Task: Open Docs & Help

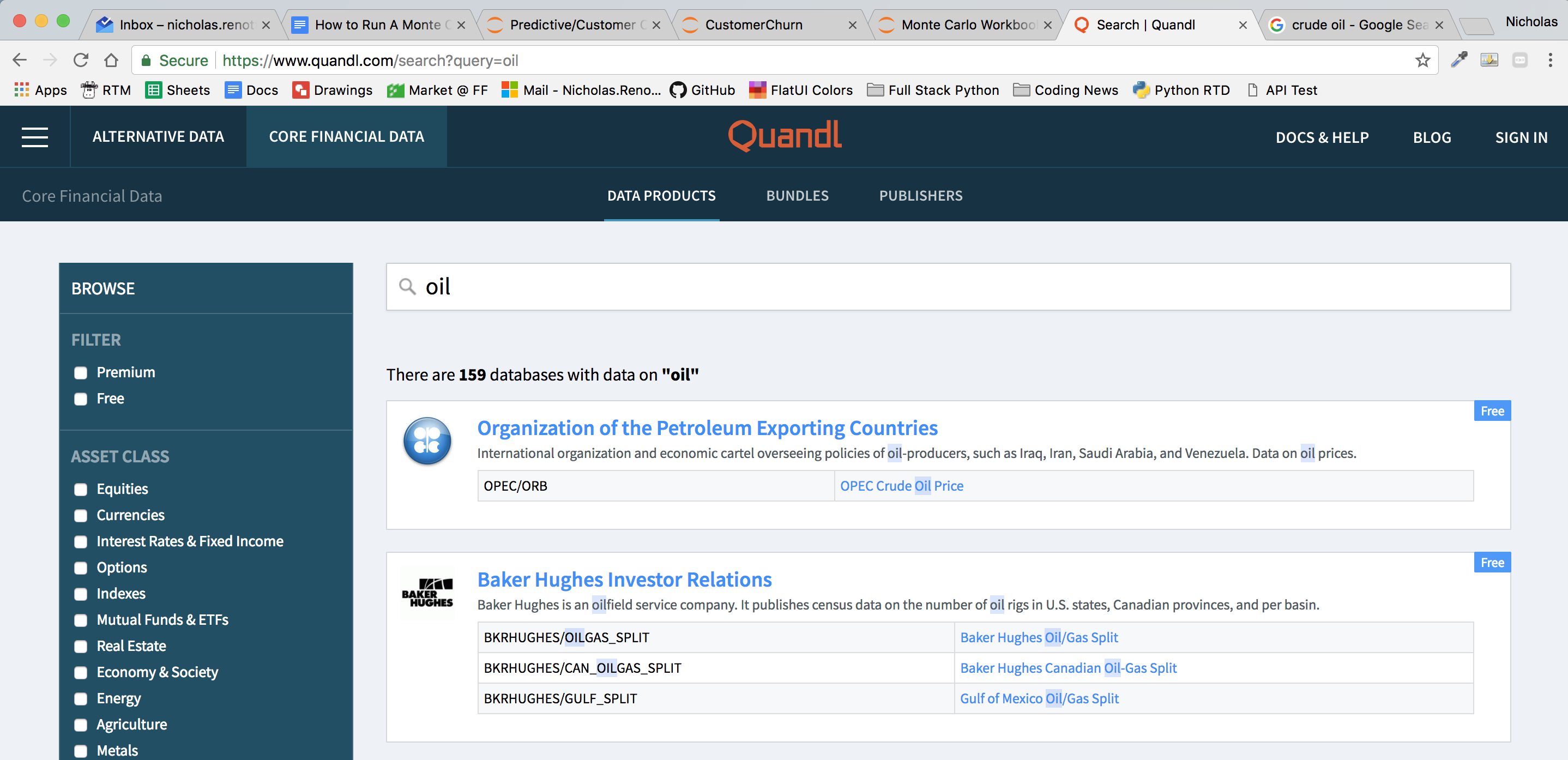Action: tap(1322, 137)
